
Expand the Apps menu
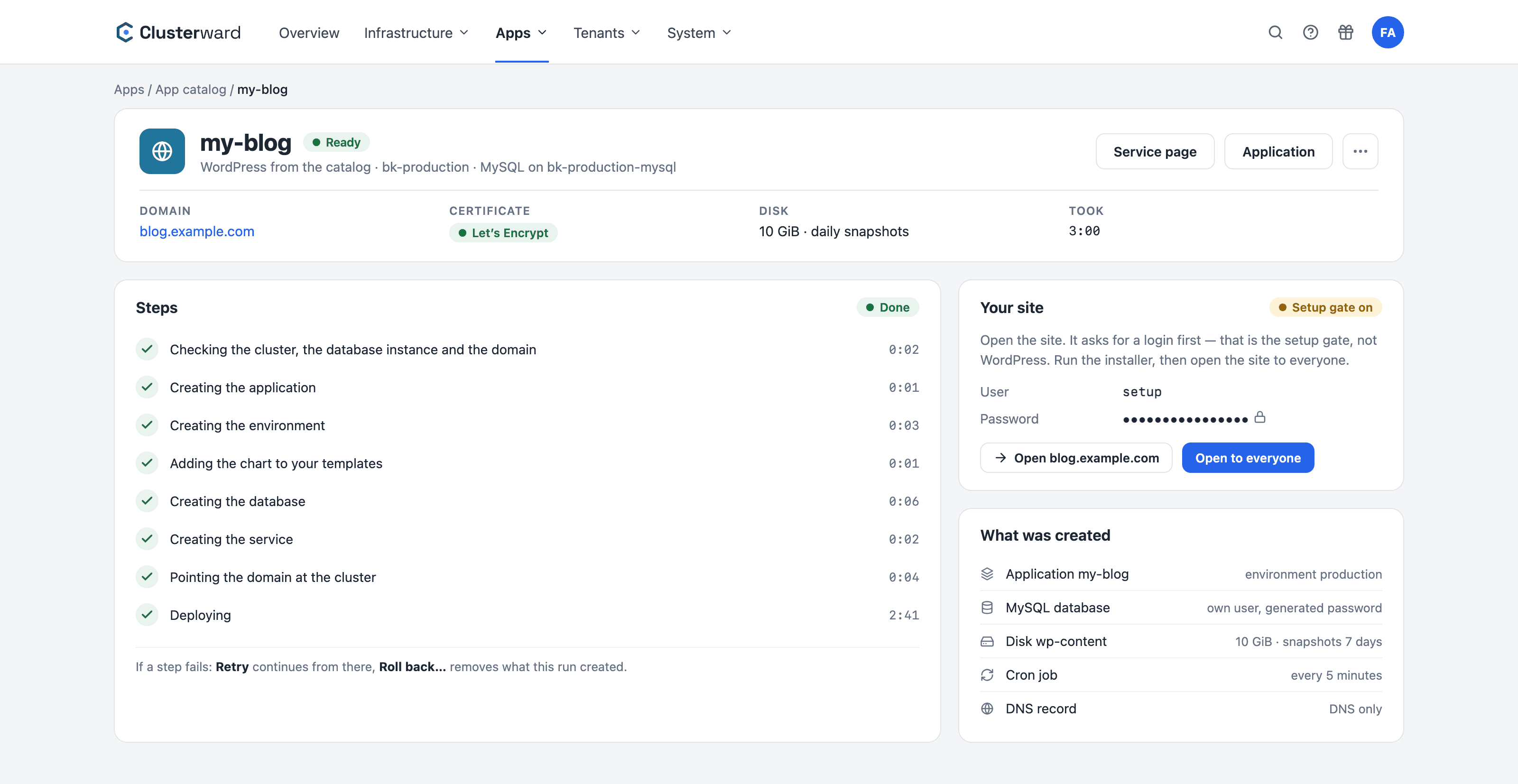pyautogui.click(x=521, y=33)
